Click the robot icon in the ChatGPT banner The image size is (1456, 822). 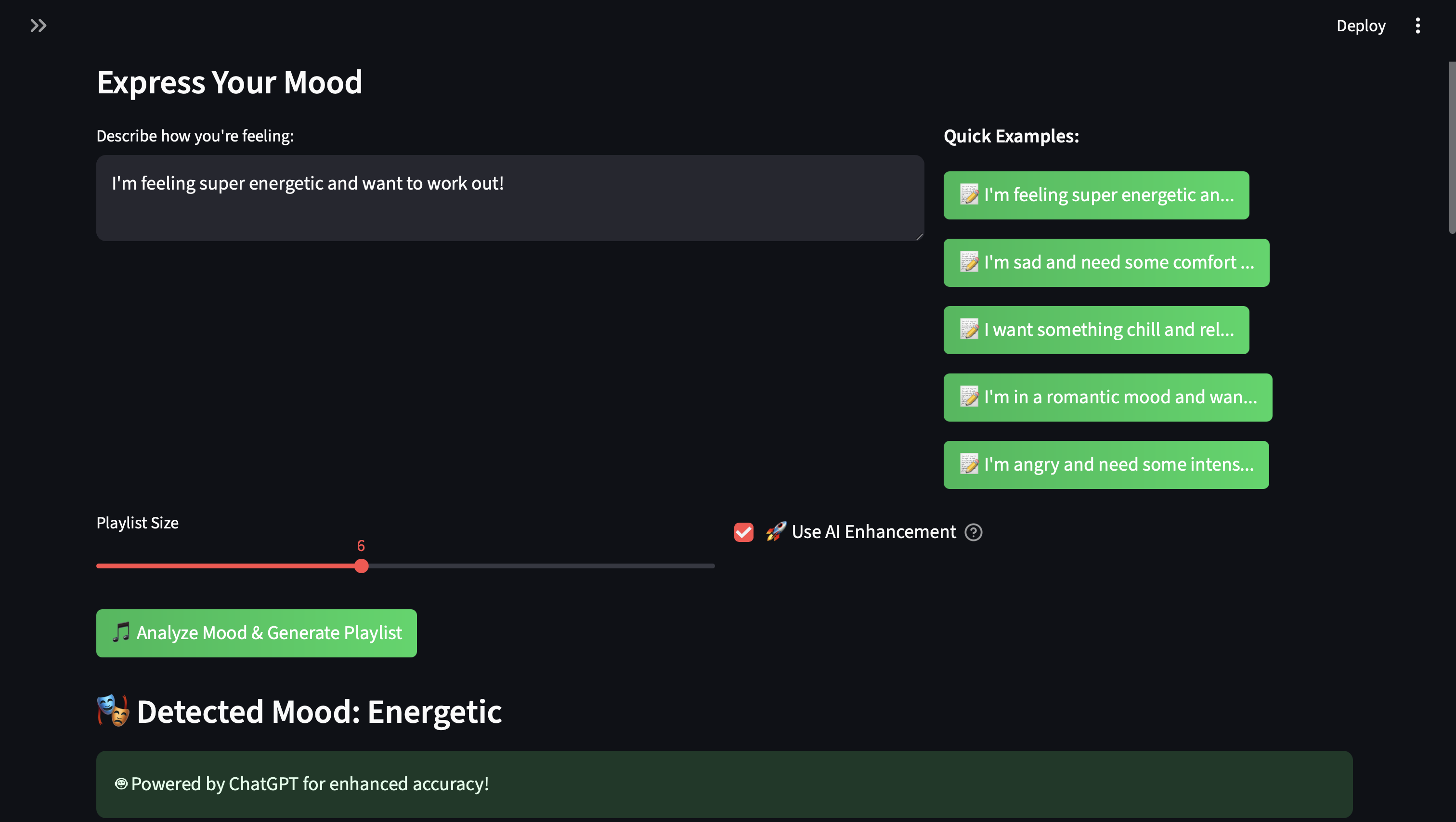pos(120,783)
